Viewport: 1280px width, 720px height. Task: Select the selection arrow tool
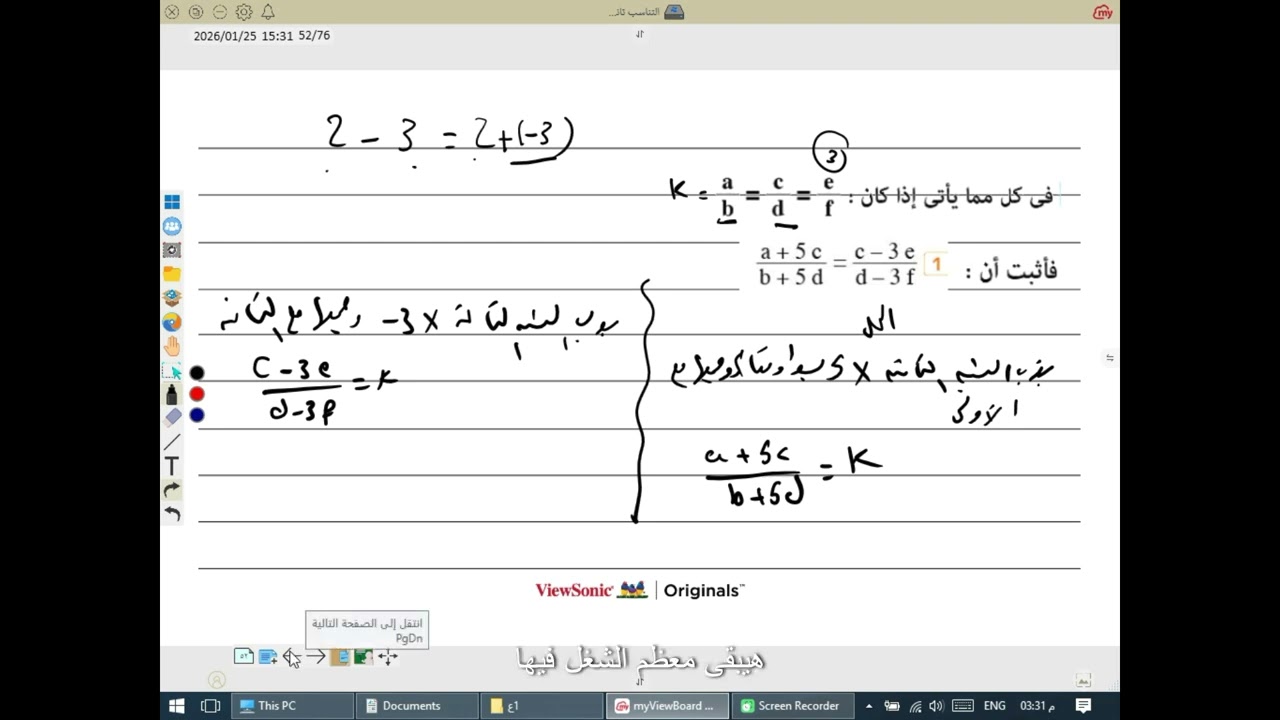(172, 371)
